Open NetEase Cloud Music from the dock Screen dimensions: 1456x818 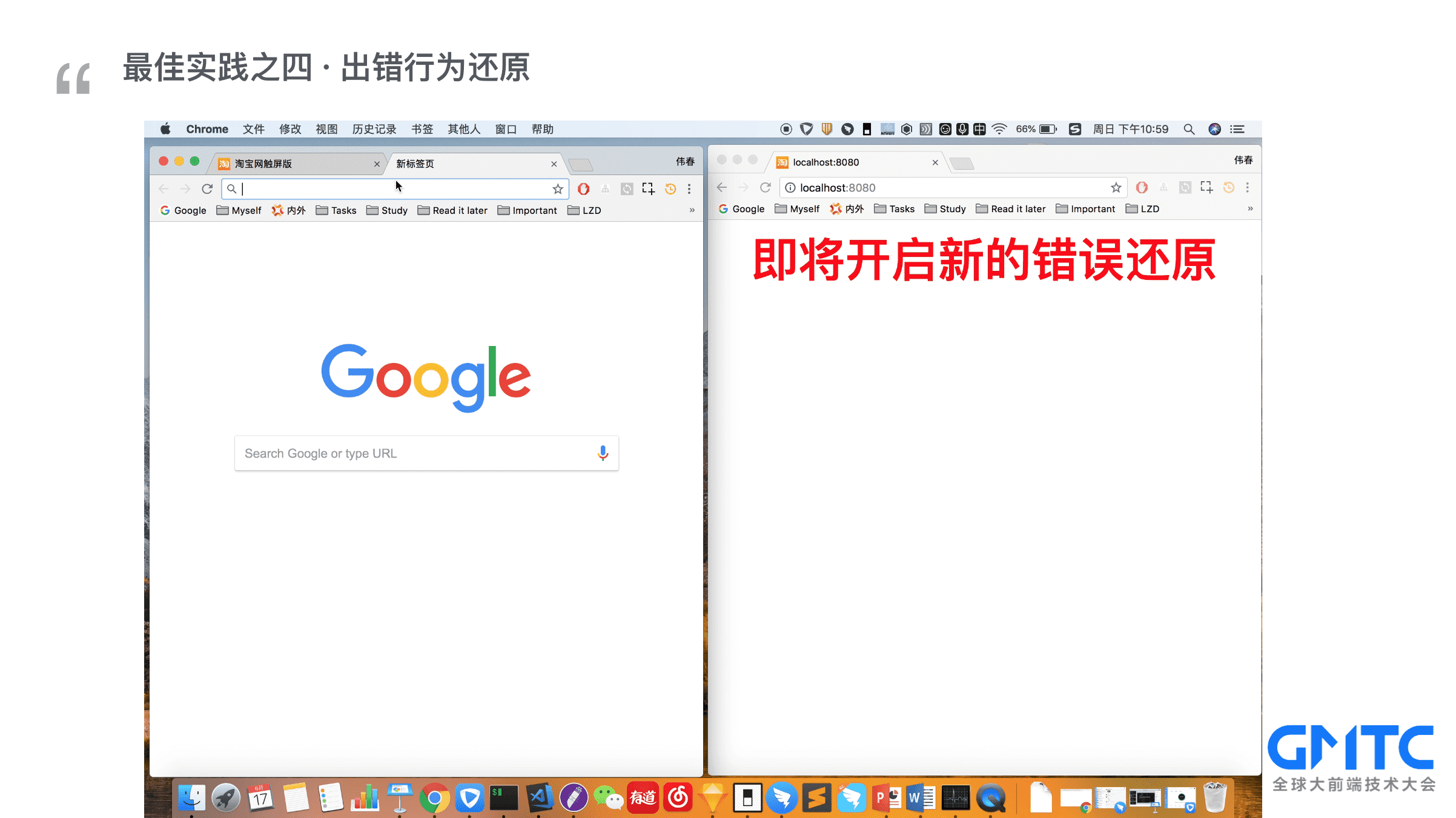pyautogui.click(x=678, y=798)
